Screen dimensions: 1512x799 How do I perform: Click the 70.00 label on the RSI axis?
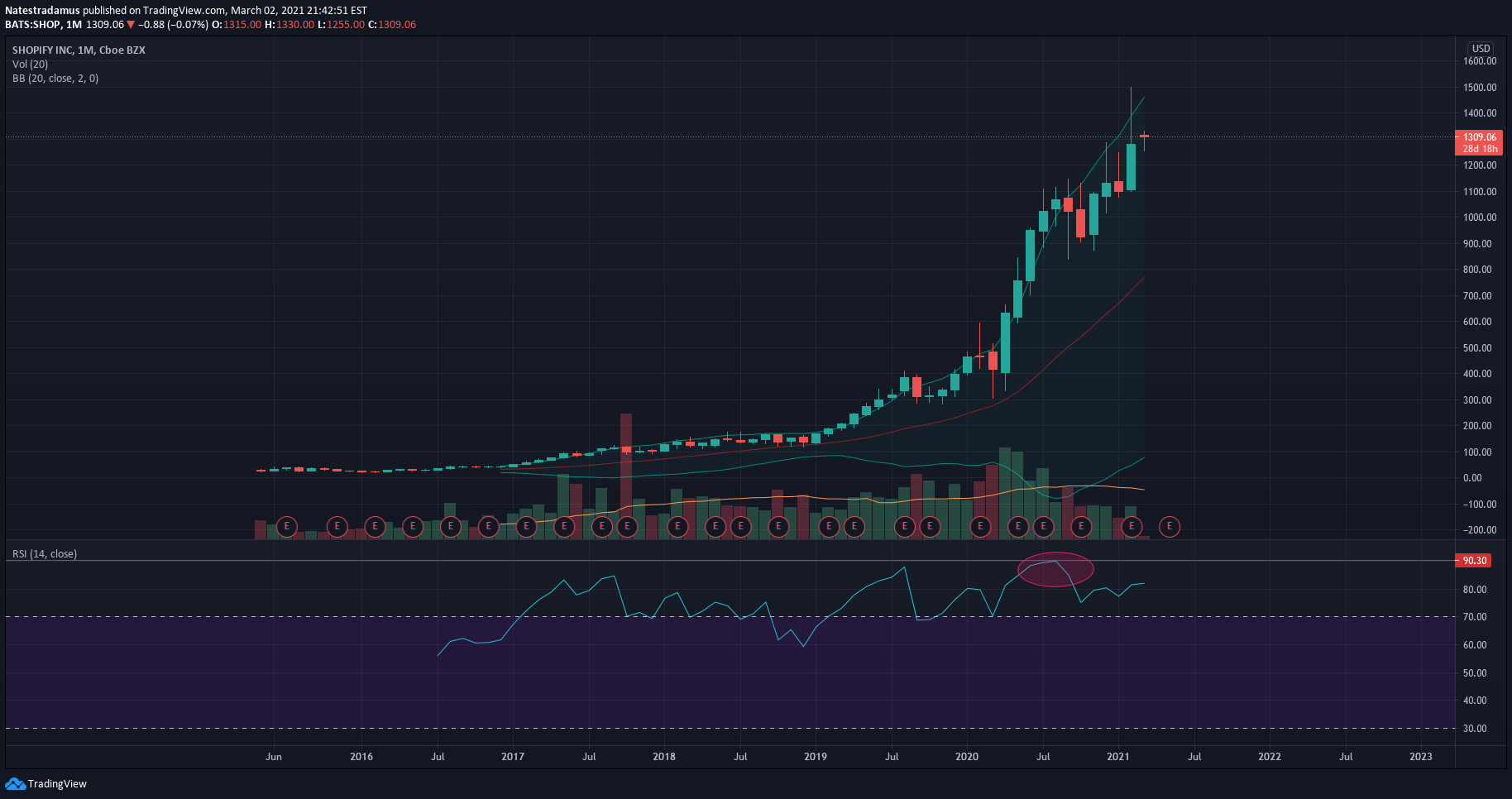click(x=1475, y=617)
